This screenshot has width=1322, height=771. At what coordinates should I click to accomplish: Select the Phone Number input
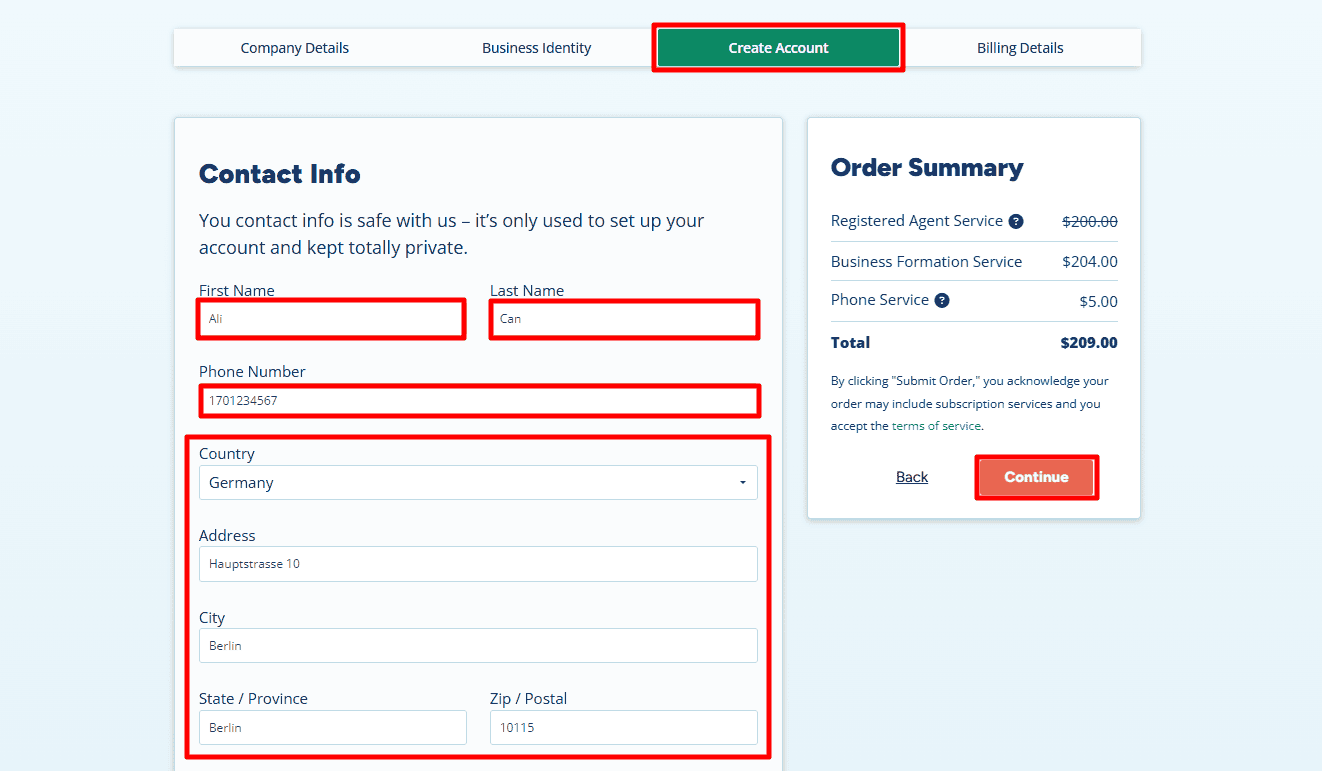point(478,401)
